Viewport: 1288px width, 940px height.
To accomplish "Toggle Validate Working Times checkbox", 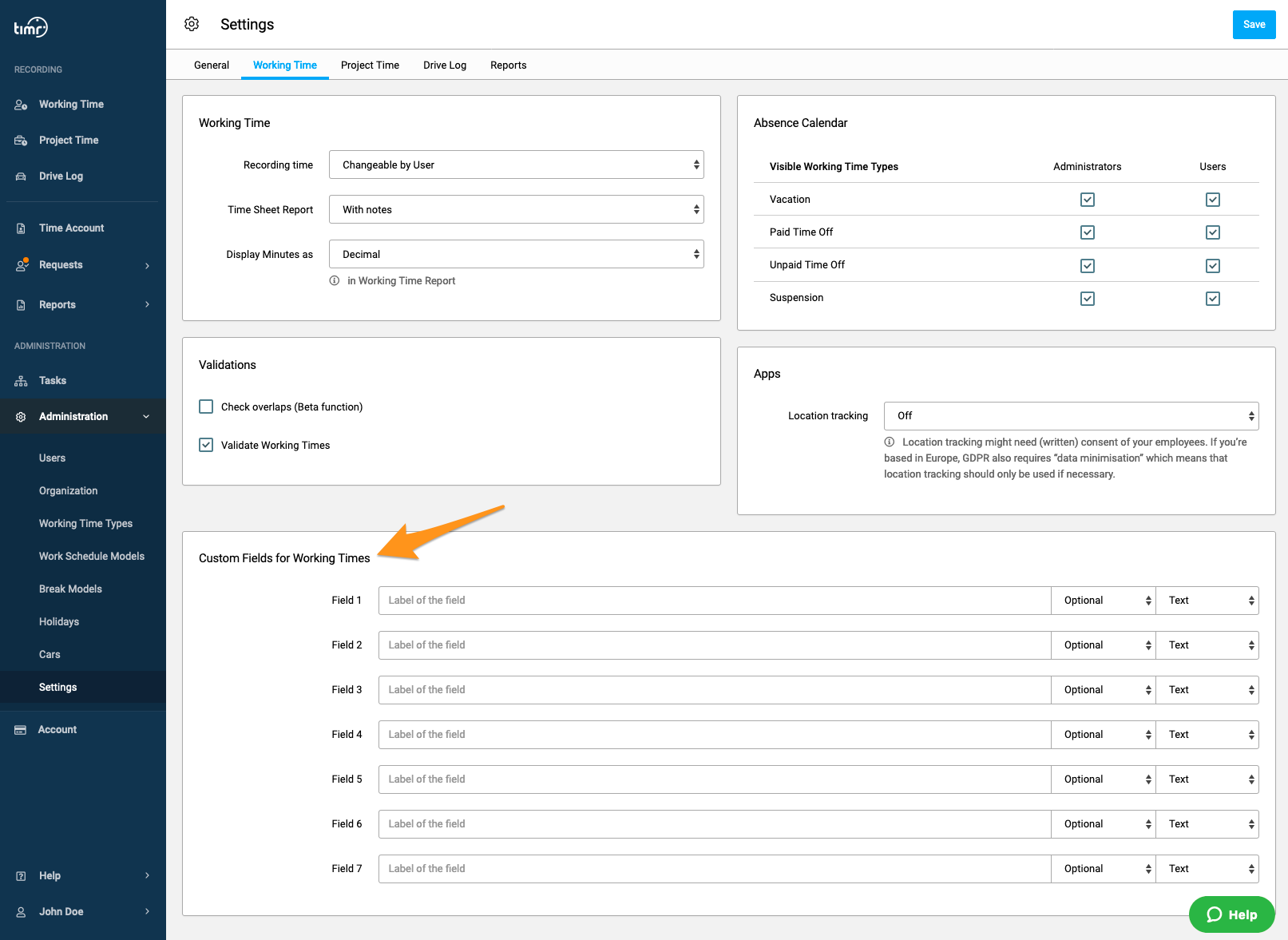I will [x=206, y=445].
